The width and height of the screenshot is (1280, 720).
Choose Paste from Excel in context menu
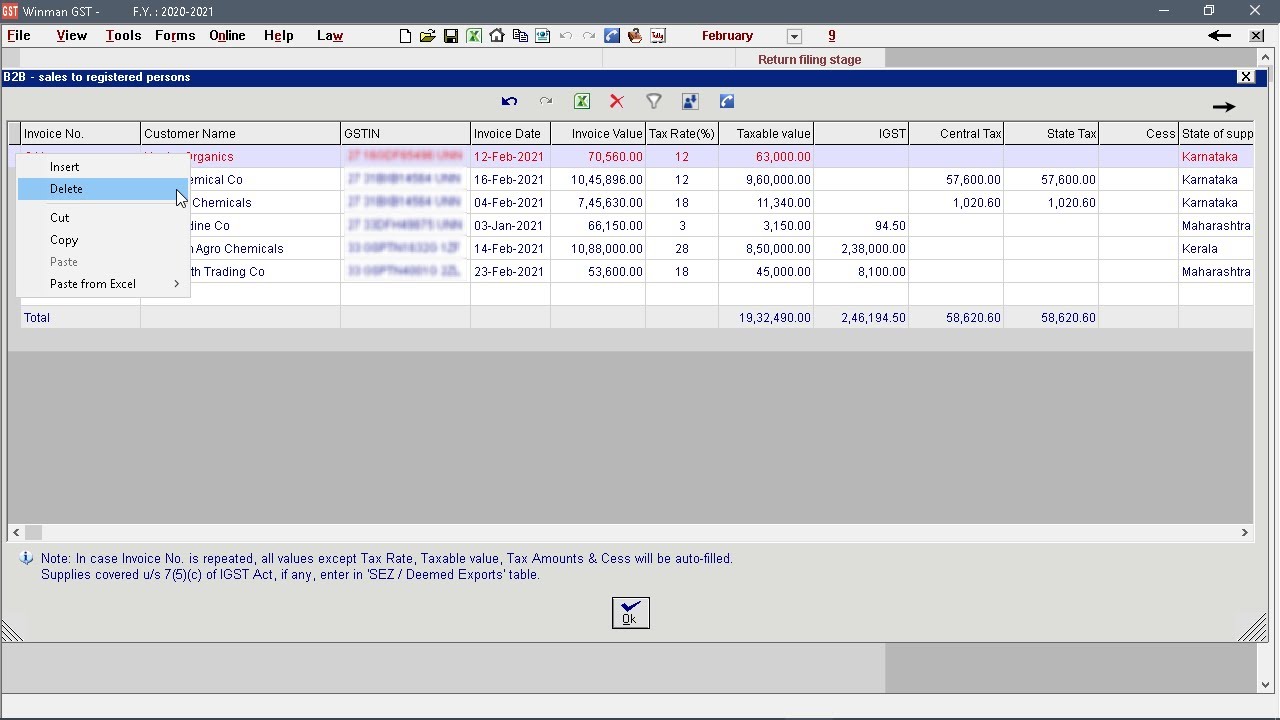[103, 284]
